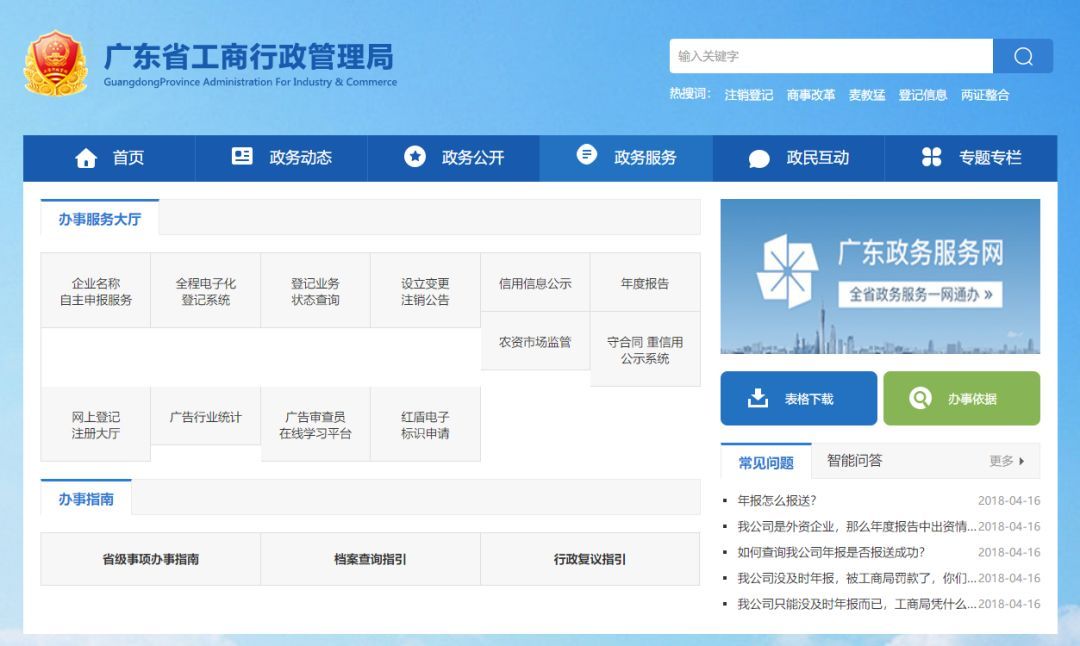Click inside the keyword search input field

tap(830, 56)
